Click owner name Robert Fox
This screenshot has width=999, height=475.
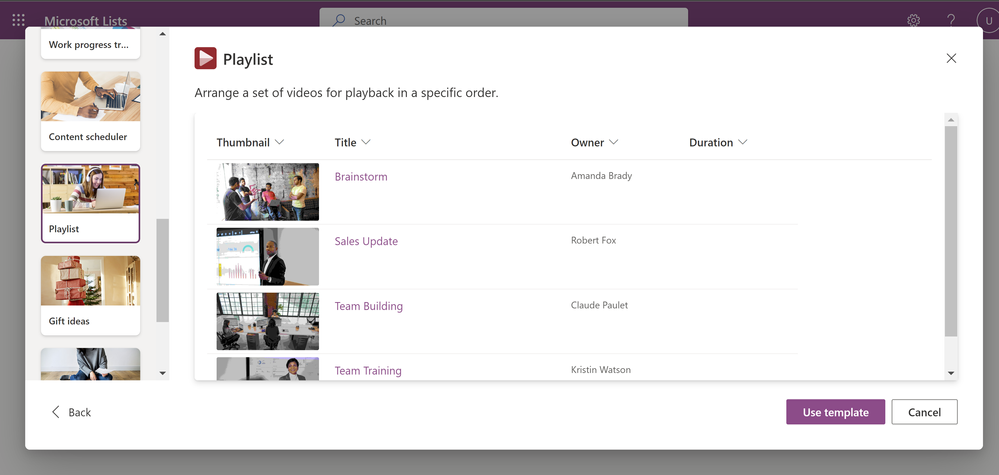pyautogui.click(x=594, y=241)
